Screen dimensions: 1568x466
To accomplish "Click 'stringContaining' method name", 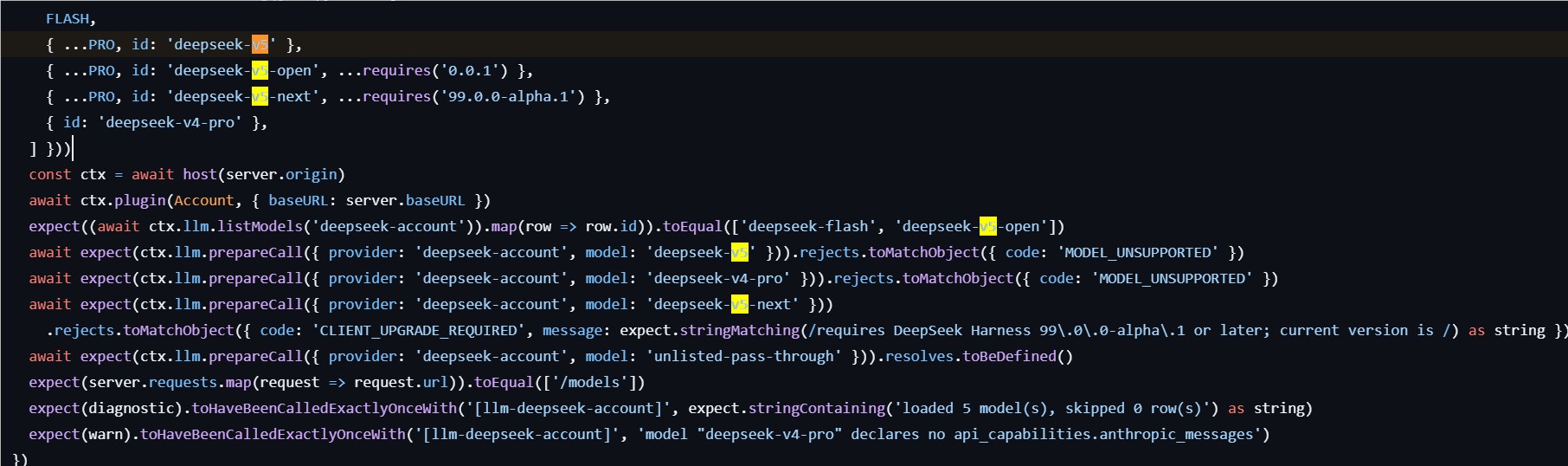I will pos(817,409).
